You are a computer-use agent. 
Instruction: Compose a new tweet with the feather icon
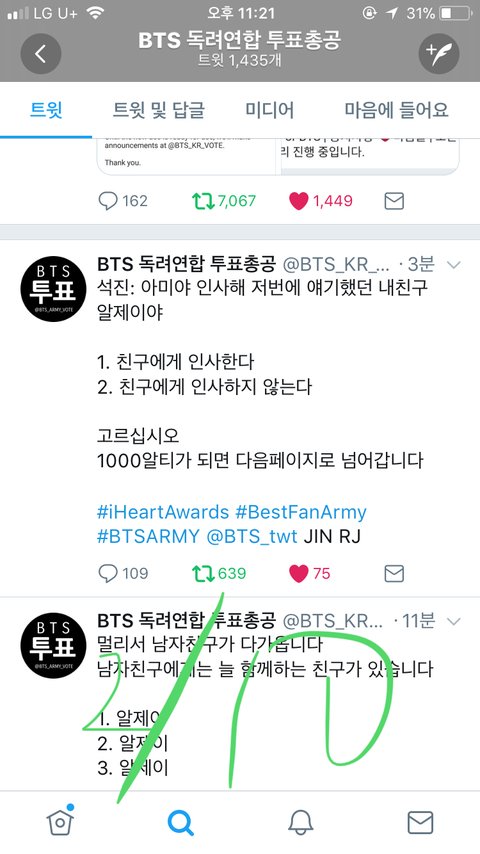point(439,54)
